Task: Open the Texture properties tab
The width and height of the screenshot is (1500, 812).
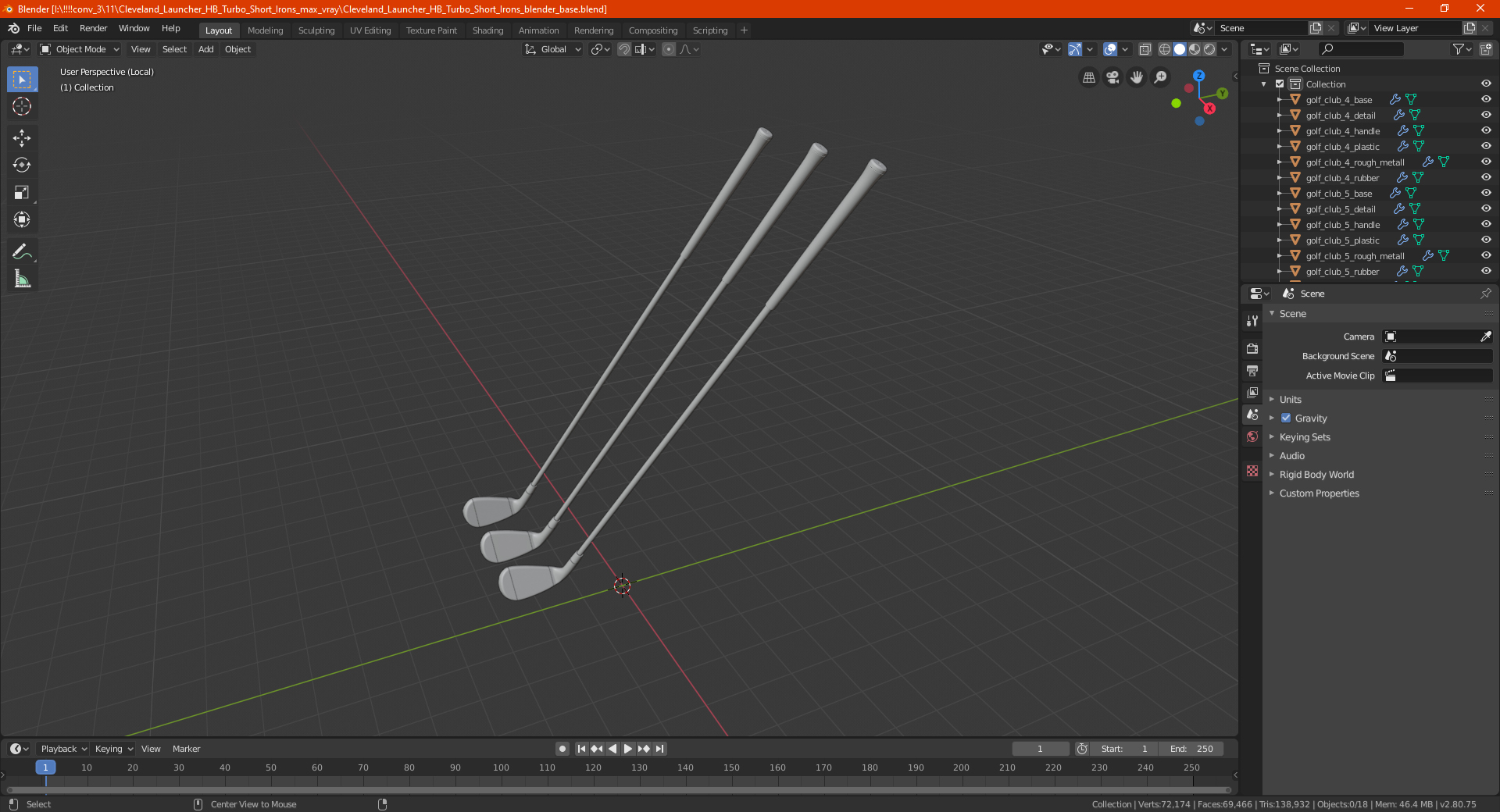Action: [1252, 471]
